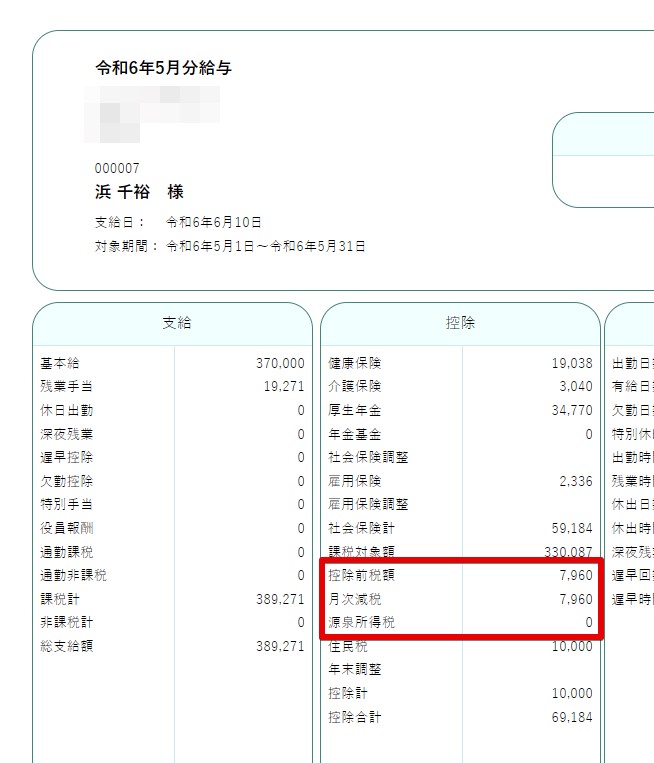654x763 pixels.
Task: Click 課税計 amount 389,271
Action: [x=280, y=600]
